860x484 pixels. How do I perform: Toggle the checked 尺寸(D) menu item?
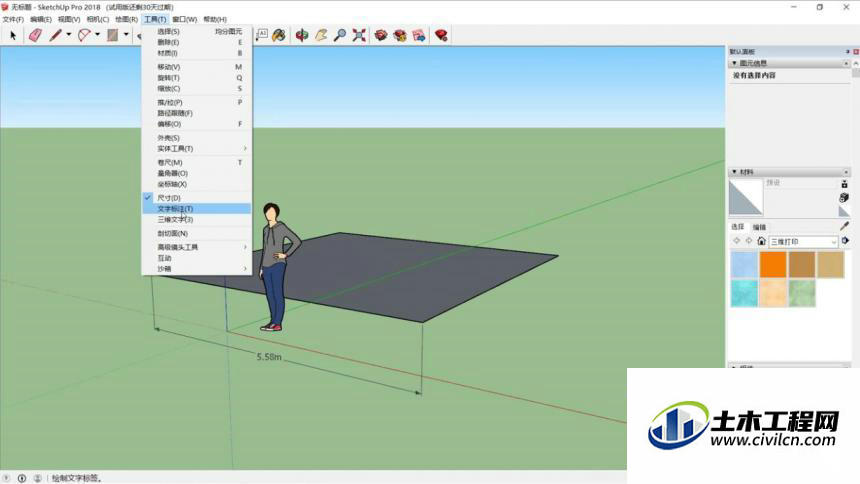pos(197,198)
